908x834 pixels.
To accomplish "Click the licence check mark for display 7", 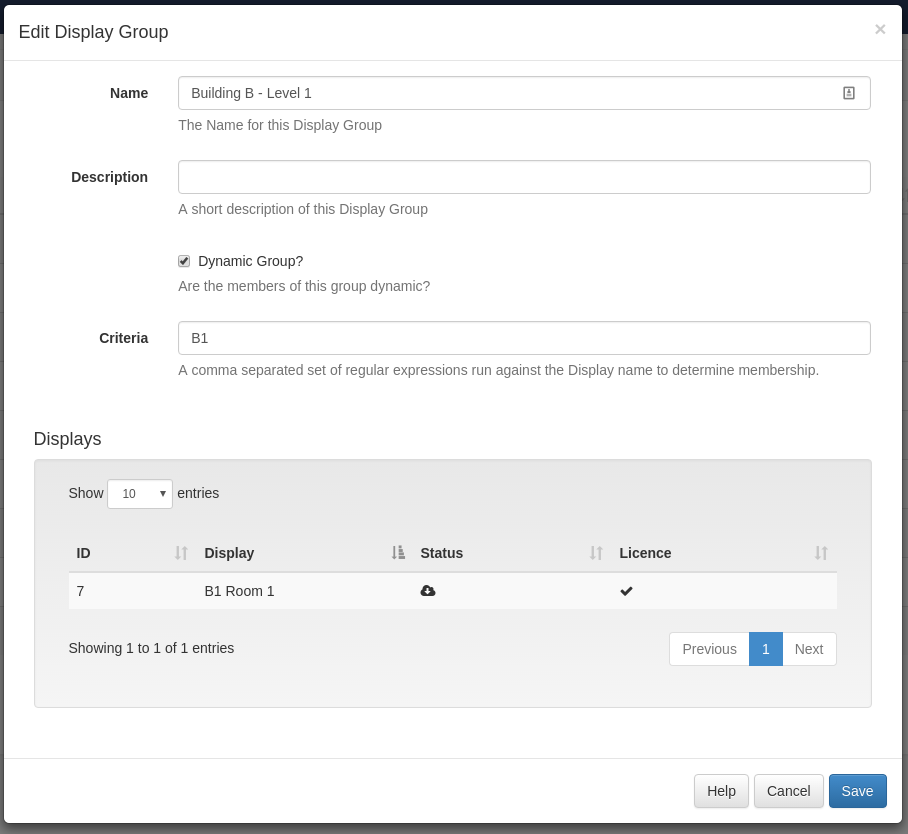I will pyautogui.click(x=626, y=591).
